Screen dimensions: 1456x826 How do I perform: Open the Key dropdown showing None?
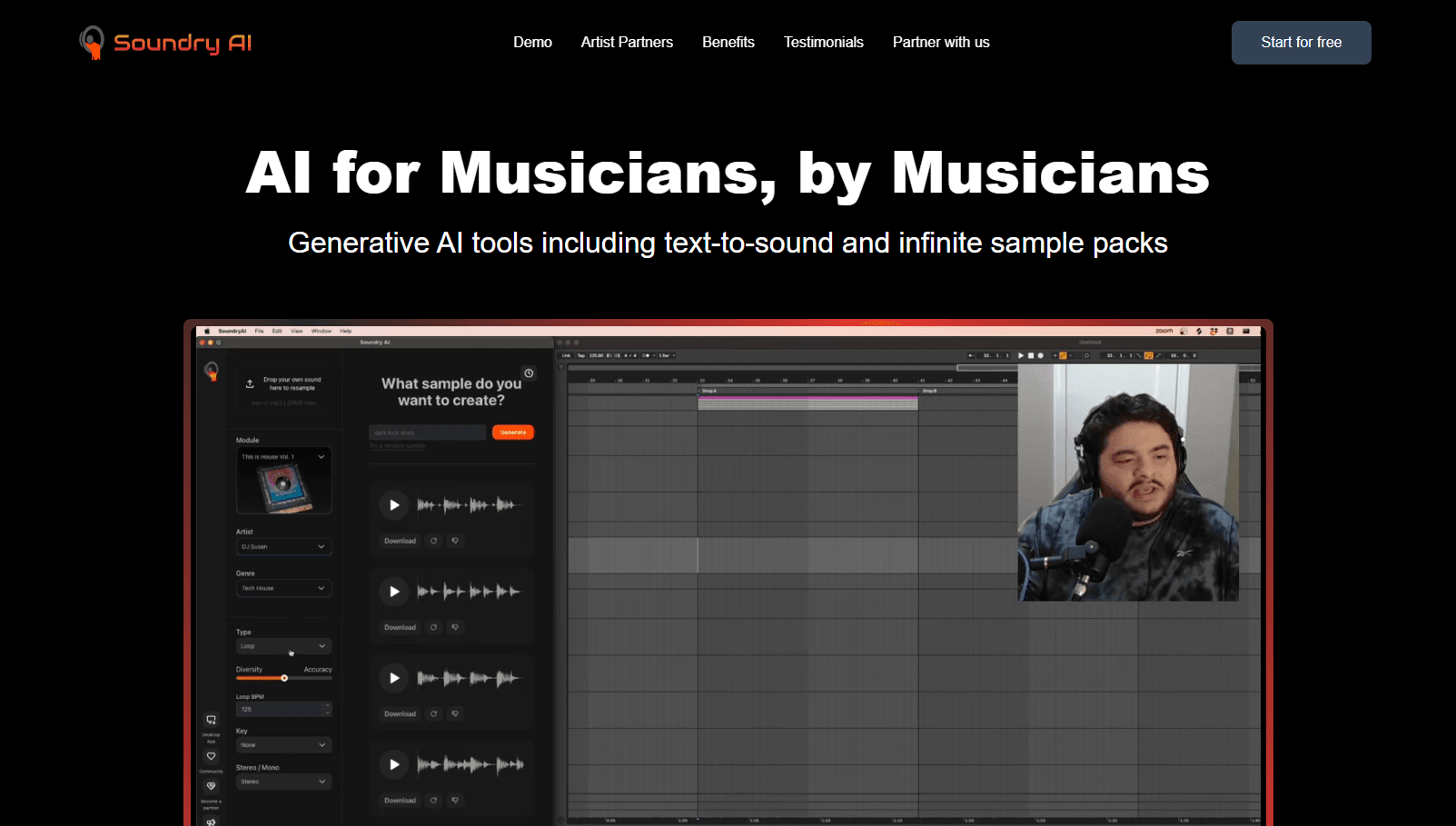click(283, 745)
